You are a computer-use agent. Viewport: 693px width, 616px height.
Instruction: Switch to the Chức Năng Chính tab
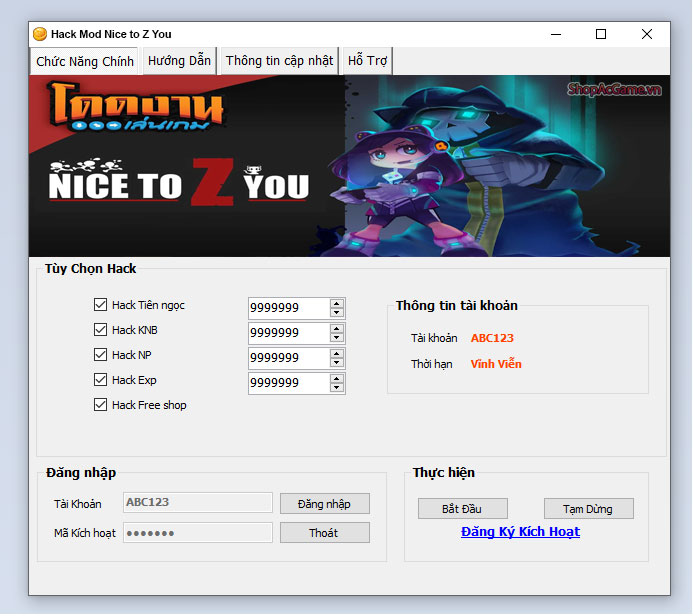click(84, 61)
